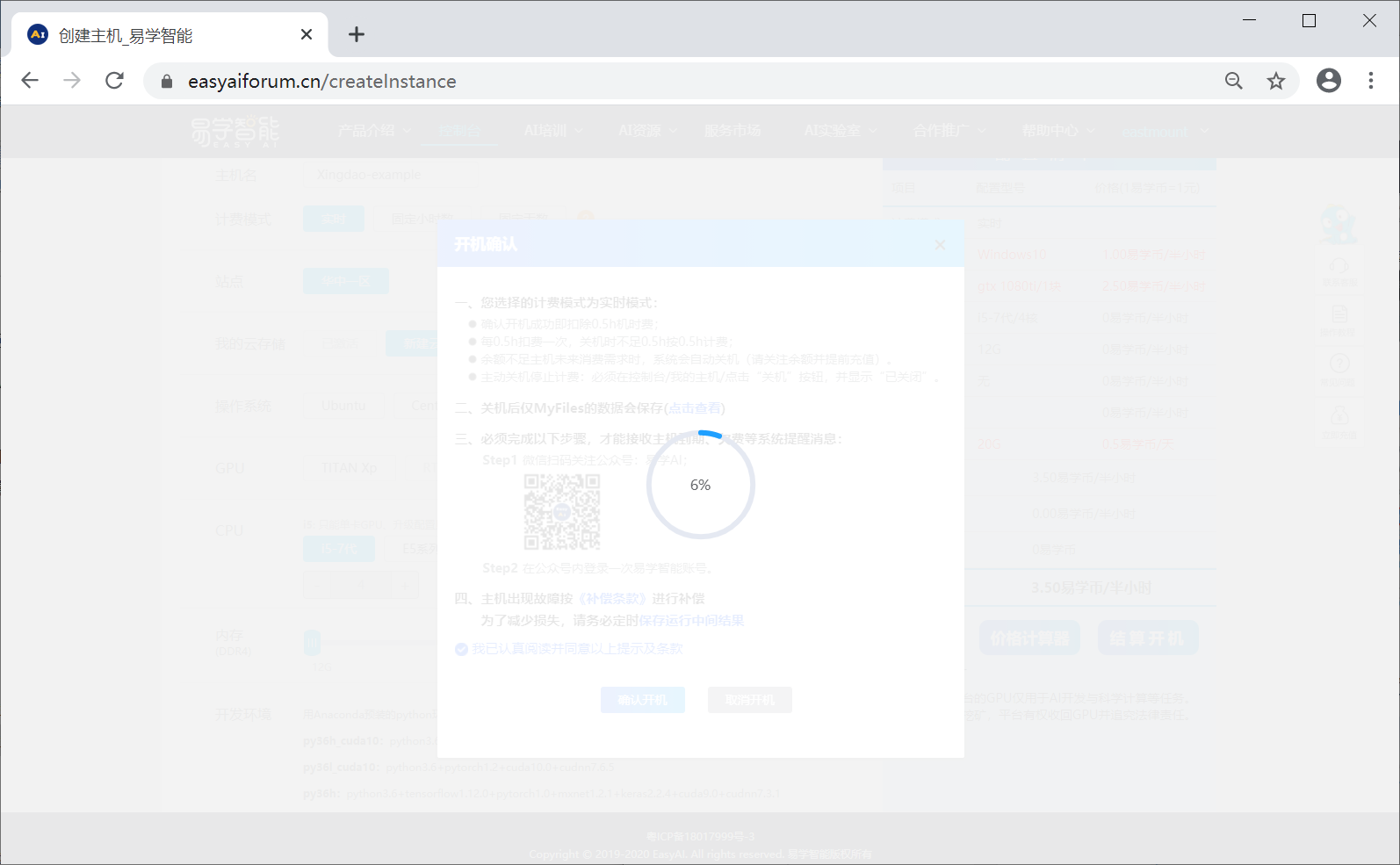This screenshot has height=865, width=1400.
Task: Select Ubuntu operating system
Action: pyautogui.click(x=343, y=406)
